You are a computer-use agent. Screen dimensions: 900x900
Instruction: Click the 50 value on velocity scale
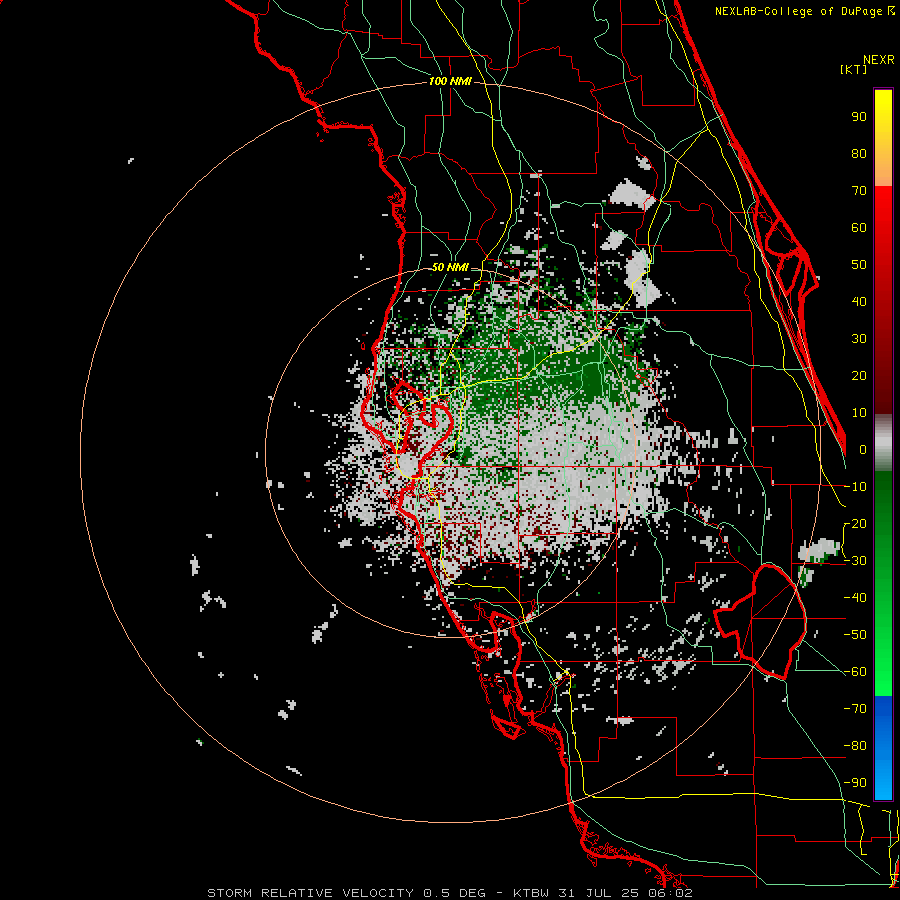click(859, 265)
